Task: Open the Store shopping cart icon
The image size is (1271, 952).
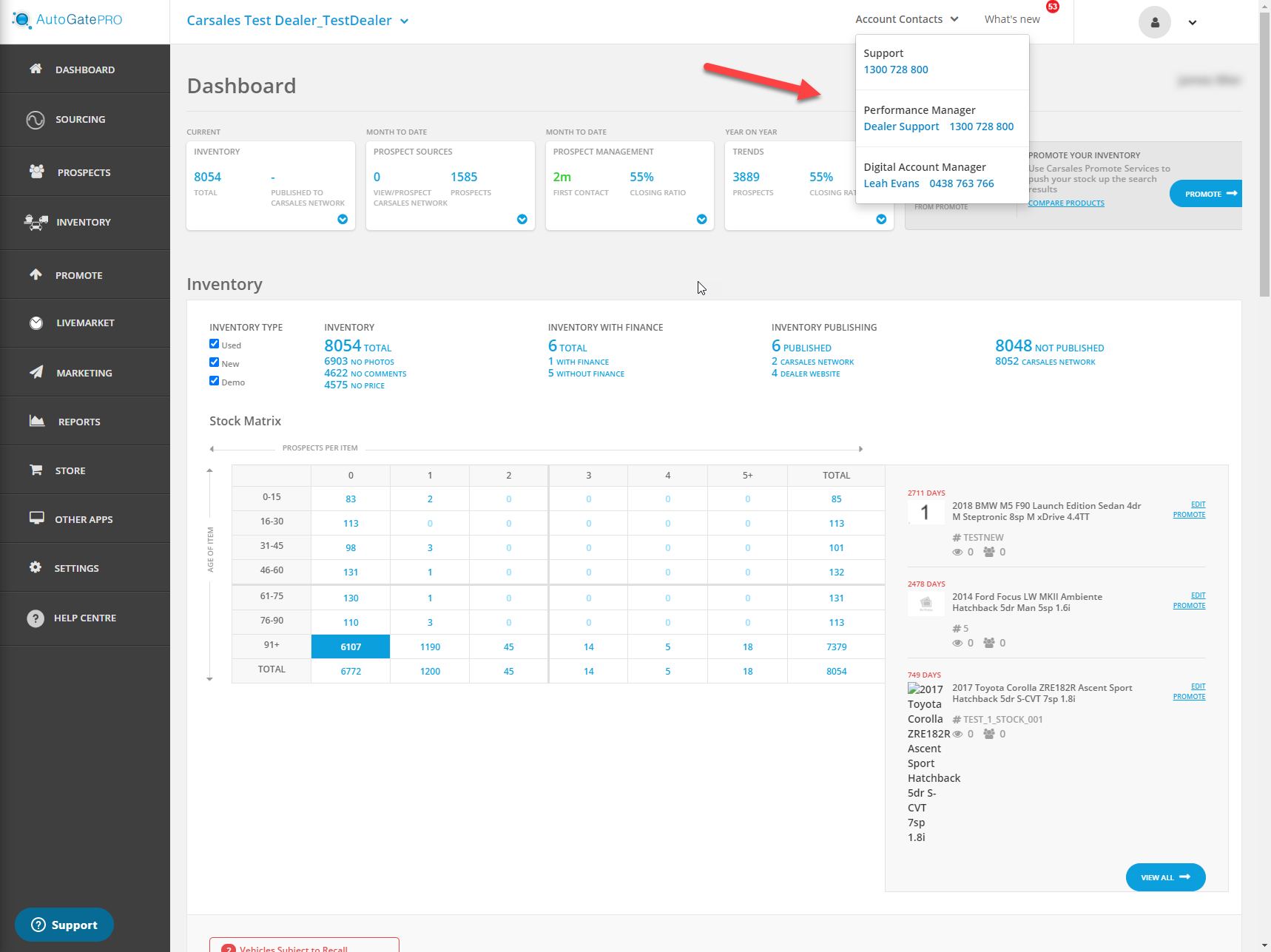Action: (36, 470)
